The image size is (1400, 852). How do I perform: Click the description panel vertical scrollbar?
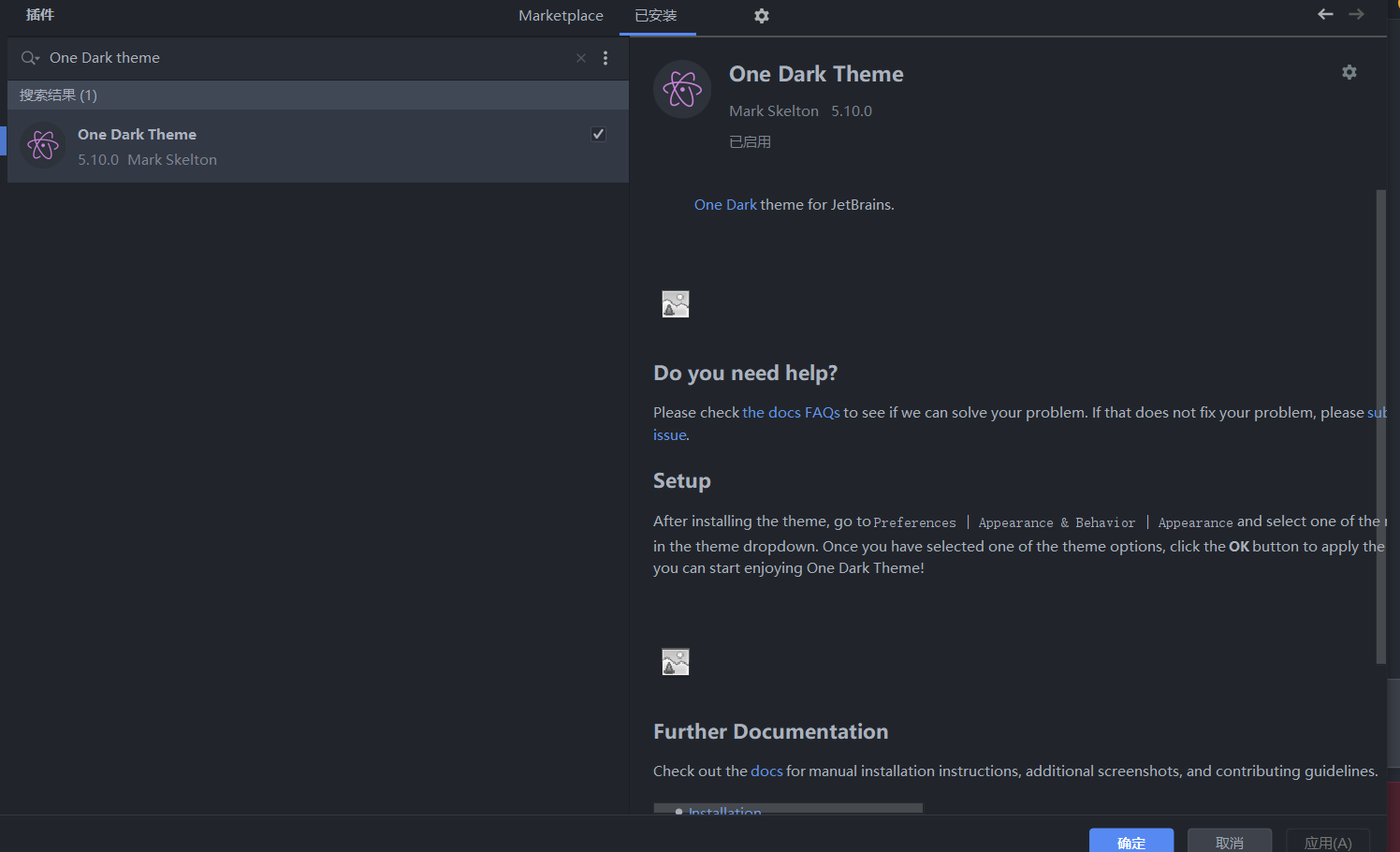click(1380, 426)
